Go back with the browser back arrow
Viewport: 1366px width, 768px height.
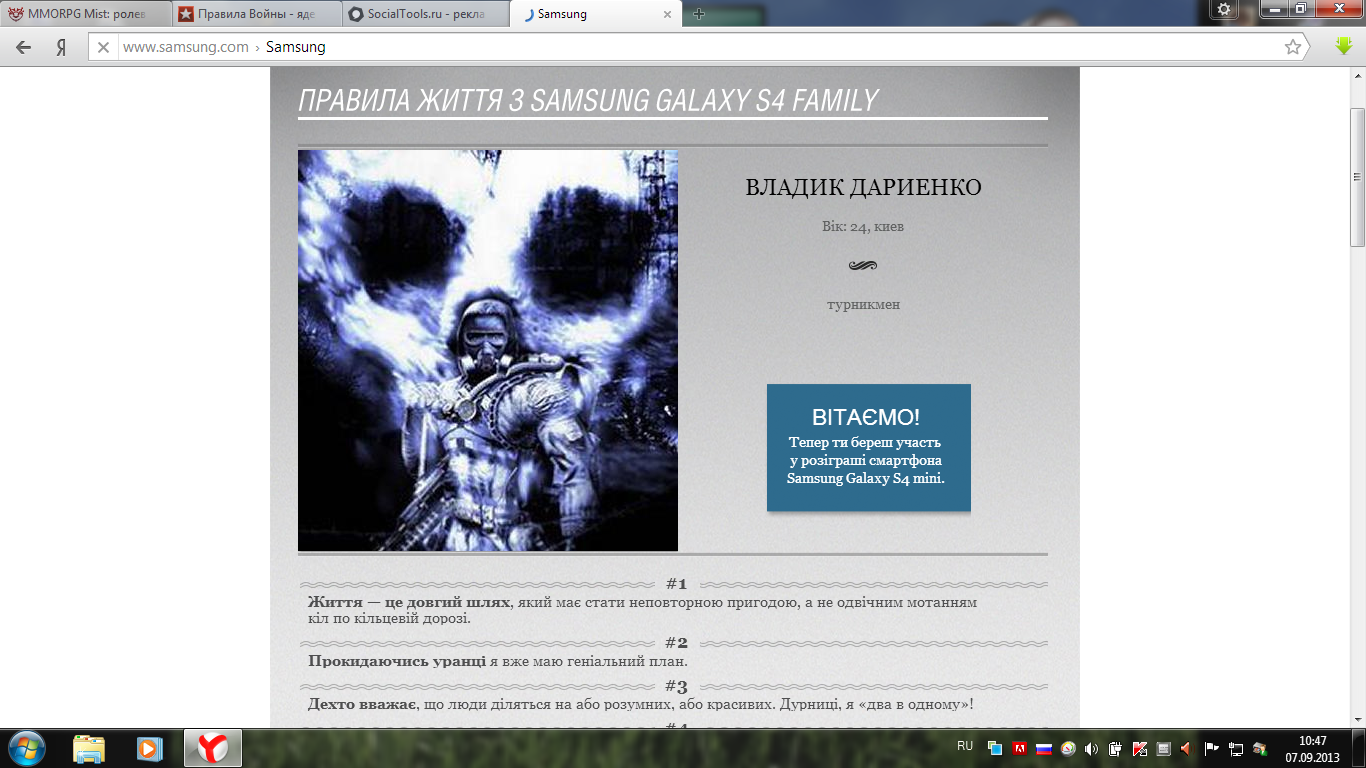24,47
